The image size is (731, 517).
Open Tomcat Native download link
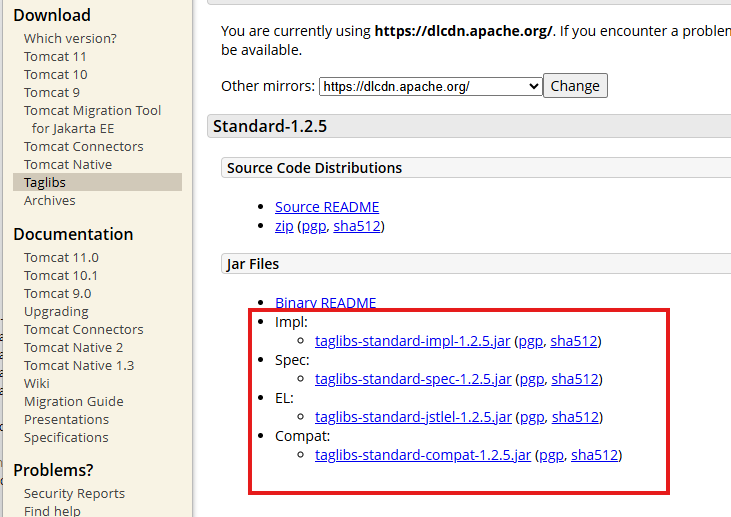(x=68, y=165)
